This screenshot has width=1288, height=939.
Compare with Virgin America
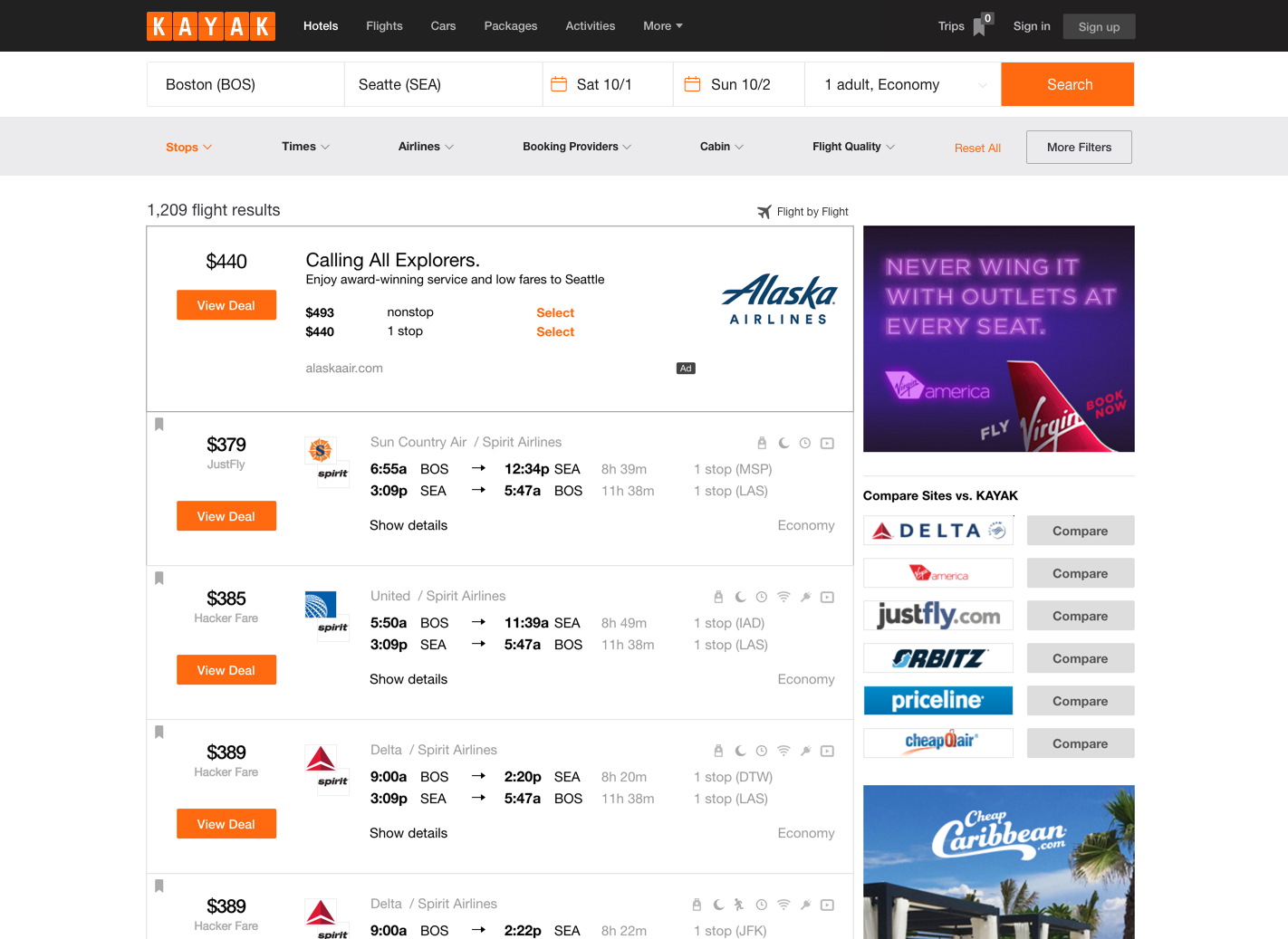1081,573
